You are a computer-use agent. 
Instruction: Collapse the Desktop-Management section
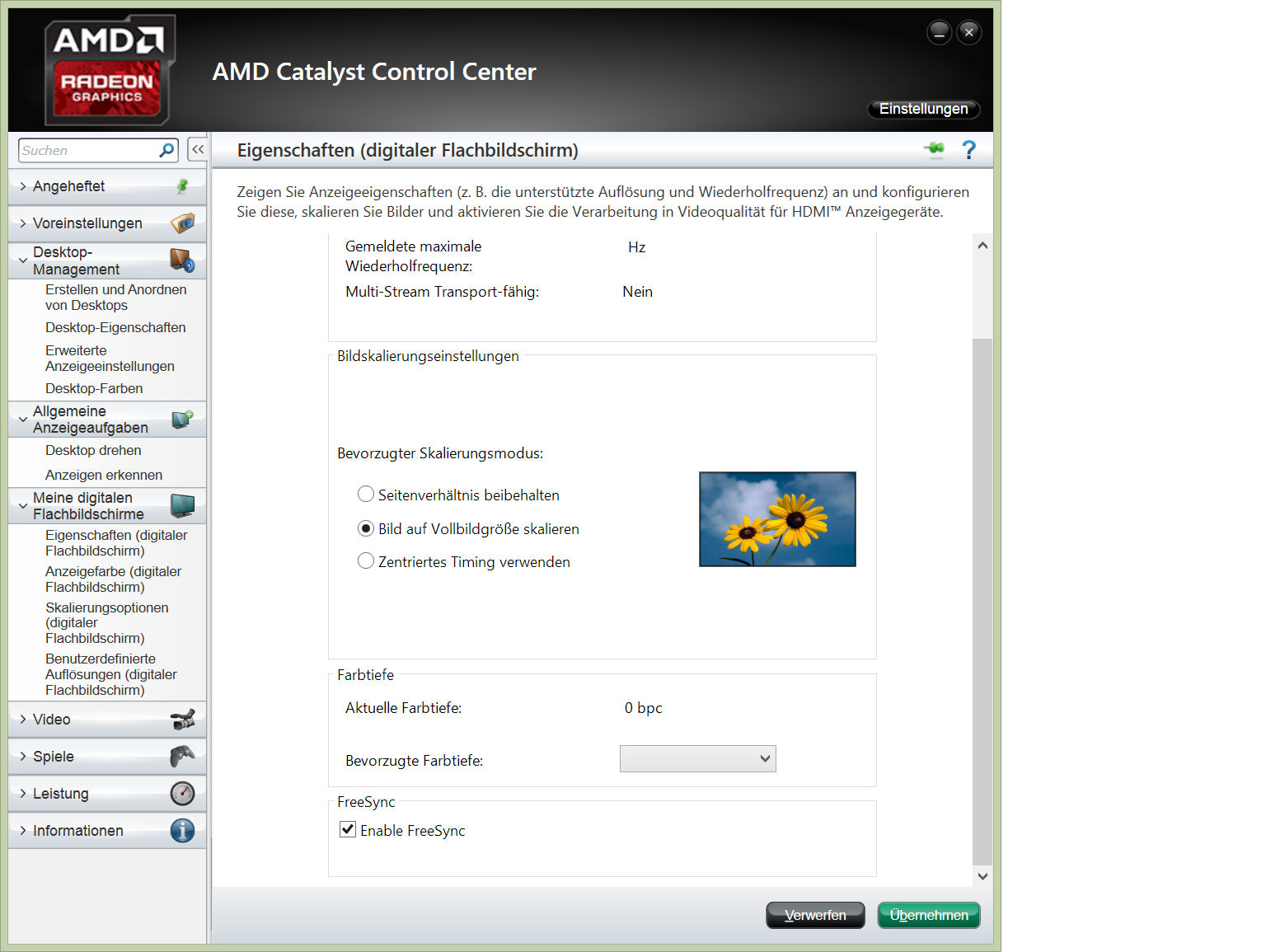22,260
